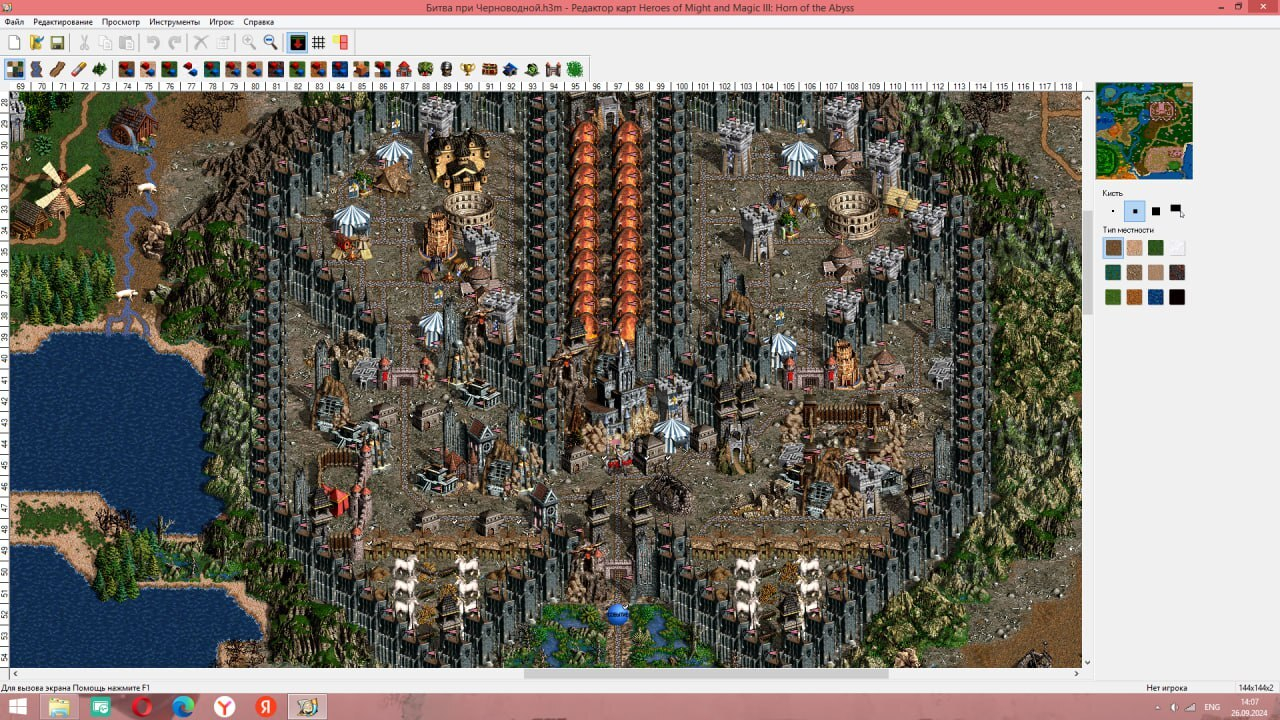Image resolution: width=1280 pixels, height=720 pixels.
Task: Pick the black rock terrain swatch
Action: pyautogui.click(x=1177, y=297)
